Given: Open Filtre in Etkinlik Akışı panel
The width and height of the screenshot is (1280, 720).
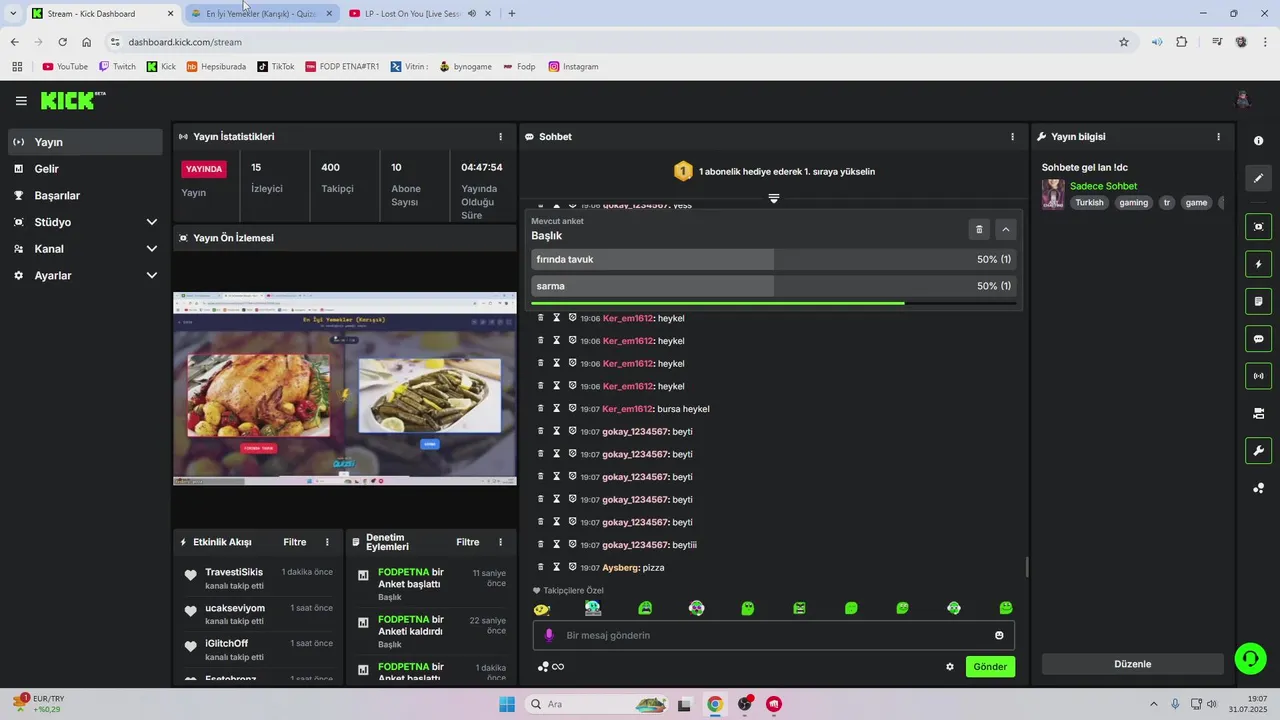Looking at the screenshot, I should (x=295, y=542).
